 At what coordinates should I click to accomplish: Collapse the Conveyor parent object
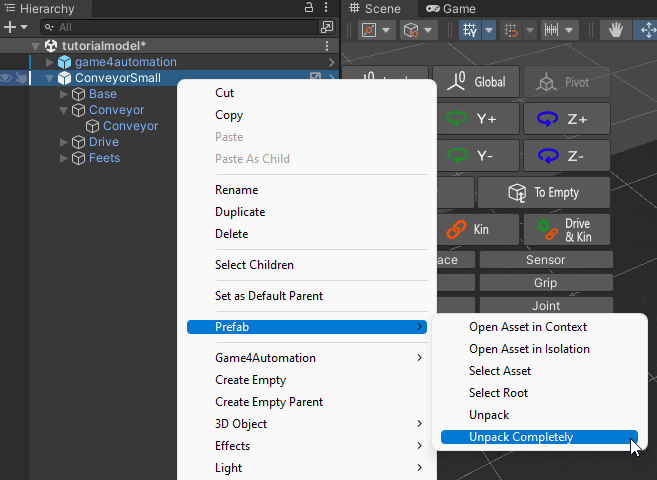pyautogui.click(x=64, y=110)
